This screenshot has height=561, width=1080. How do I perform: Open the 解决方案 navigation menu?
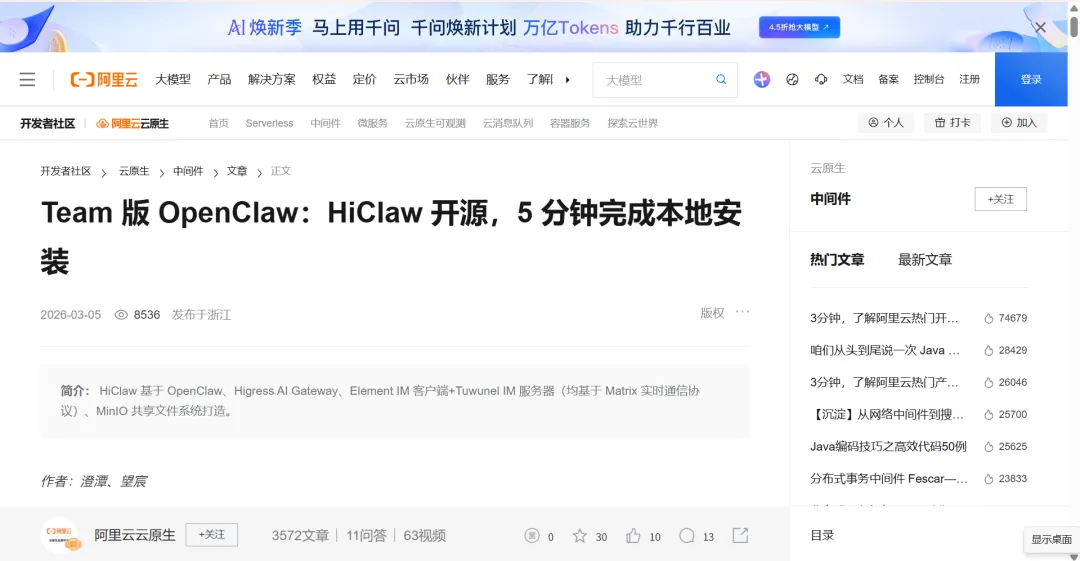point(271,79)
